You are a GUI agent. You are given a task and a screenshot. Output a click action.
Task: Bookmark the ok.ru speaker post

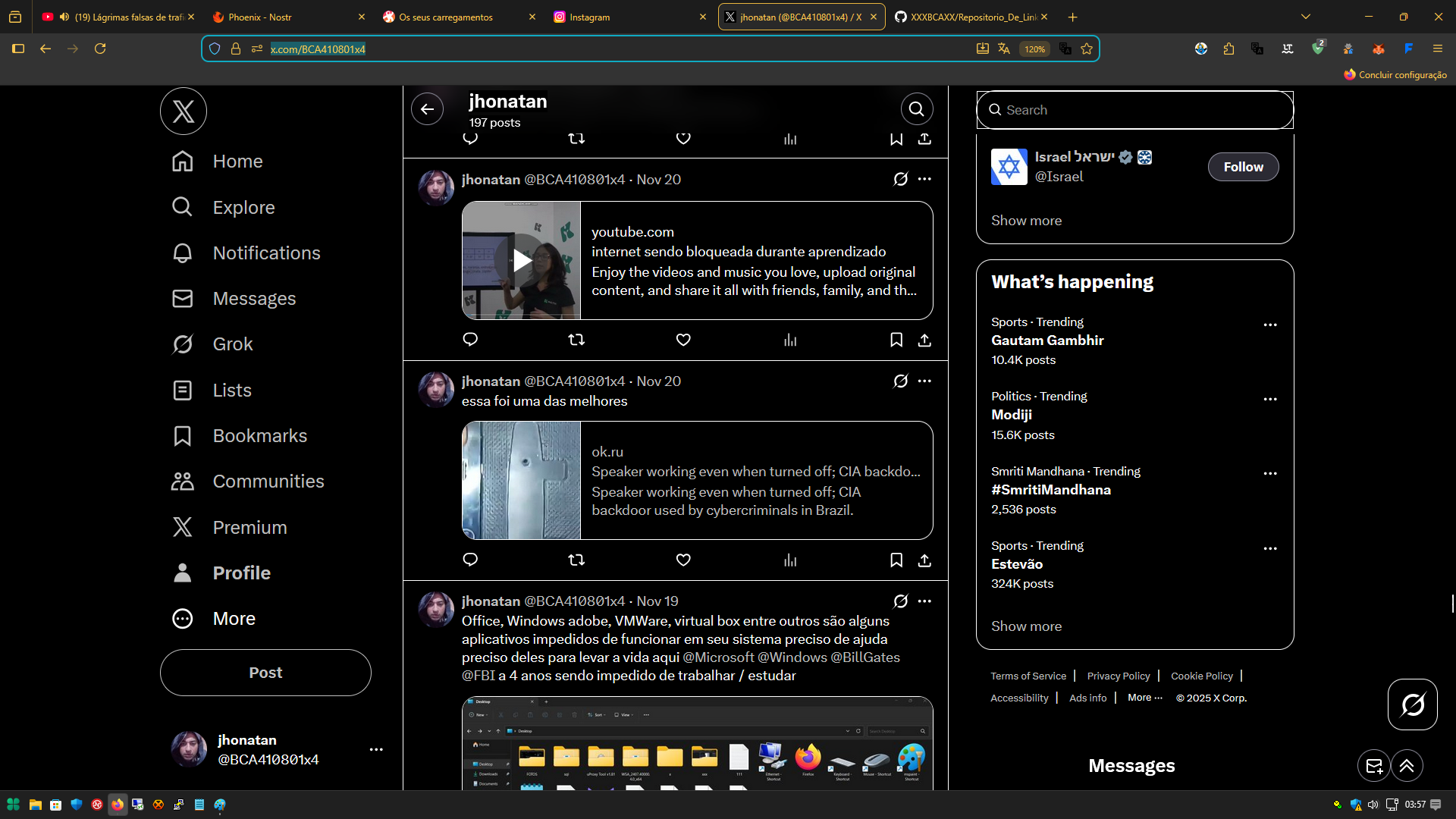(896, 560)
